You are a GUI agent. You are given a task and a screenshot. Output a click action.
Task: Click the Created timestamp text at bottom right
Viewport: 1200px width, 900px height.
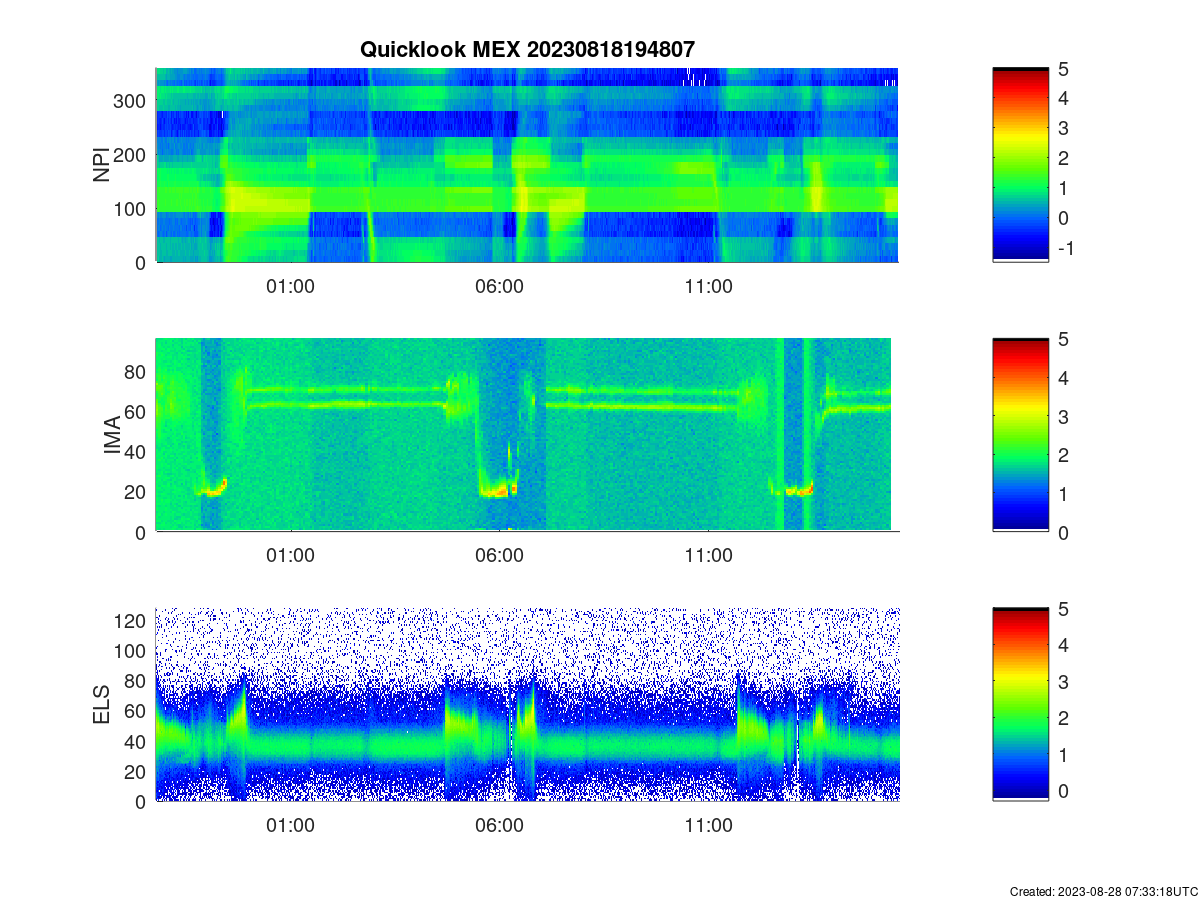(1103, 890)
